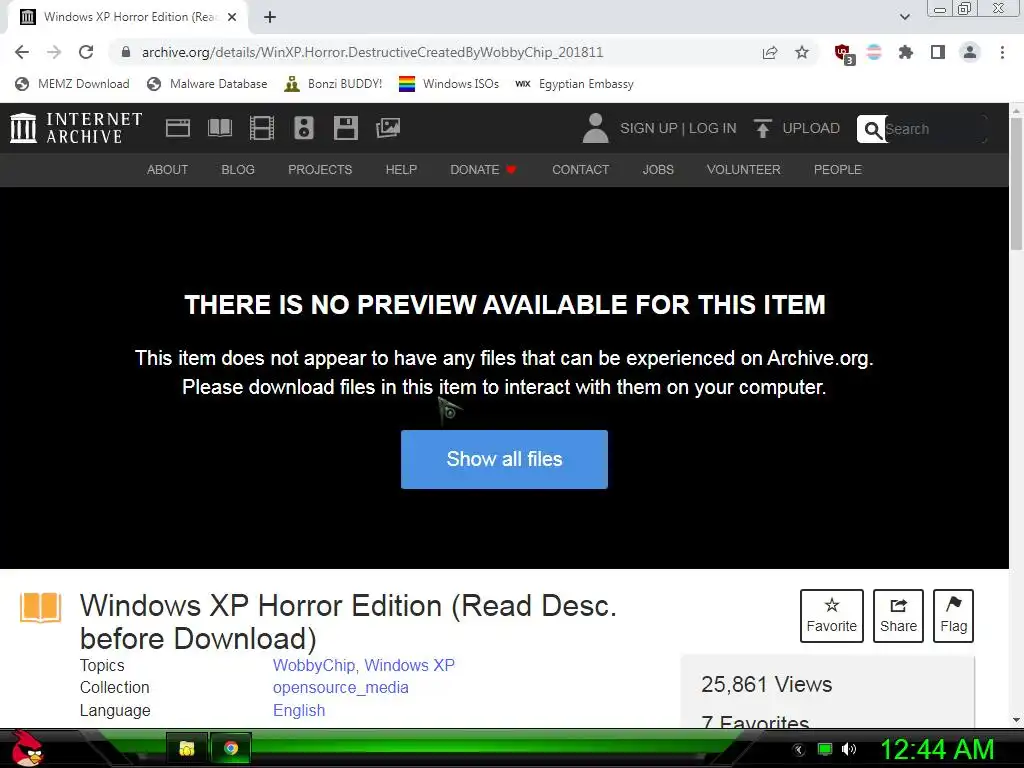Flag this item

tap(953, 616)
